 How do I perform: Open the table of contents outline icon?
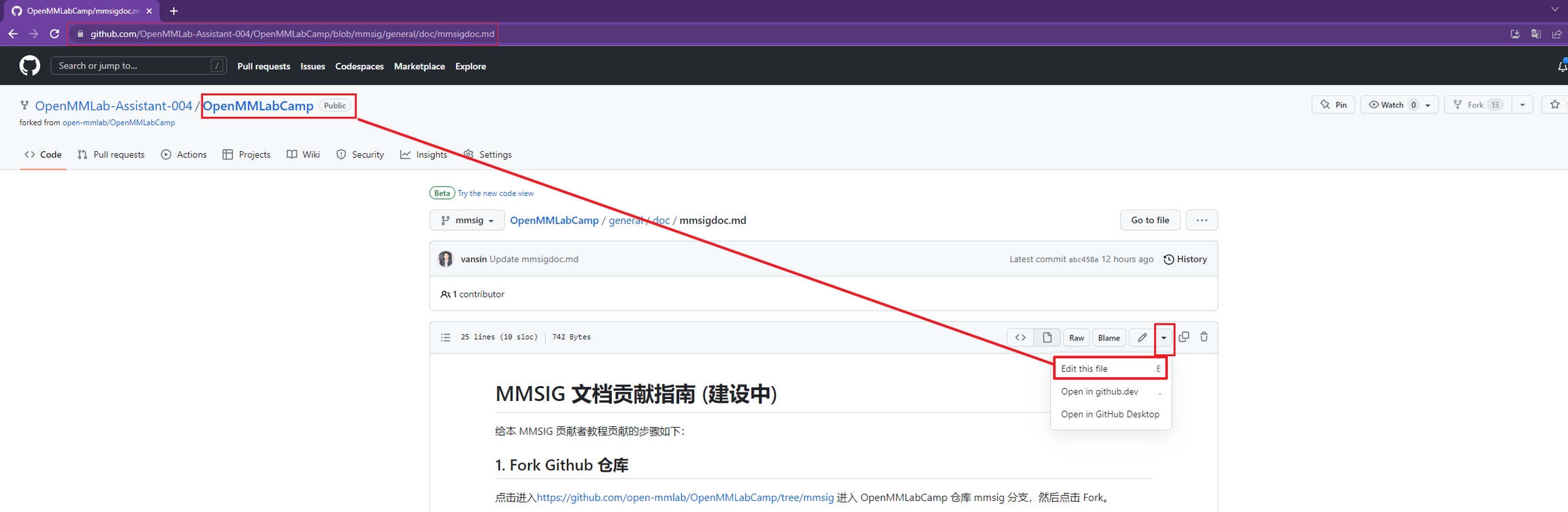click(446, 337)
